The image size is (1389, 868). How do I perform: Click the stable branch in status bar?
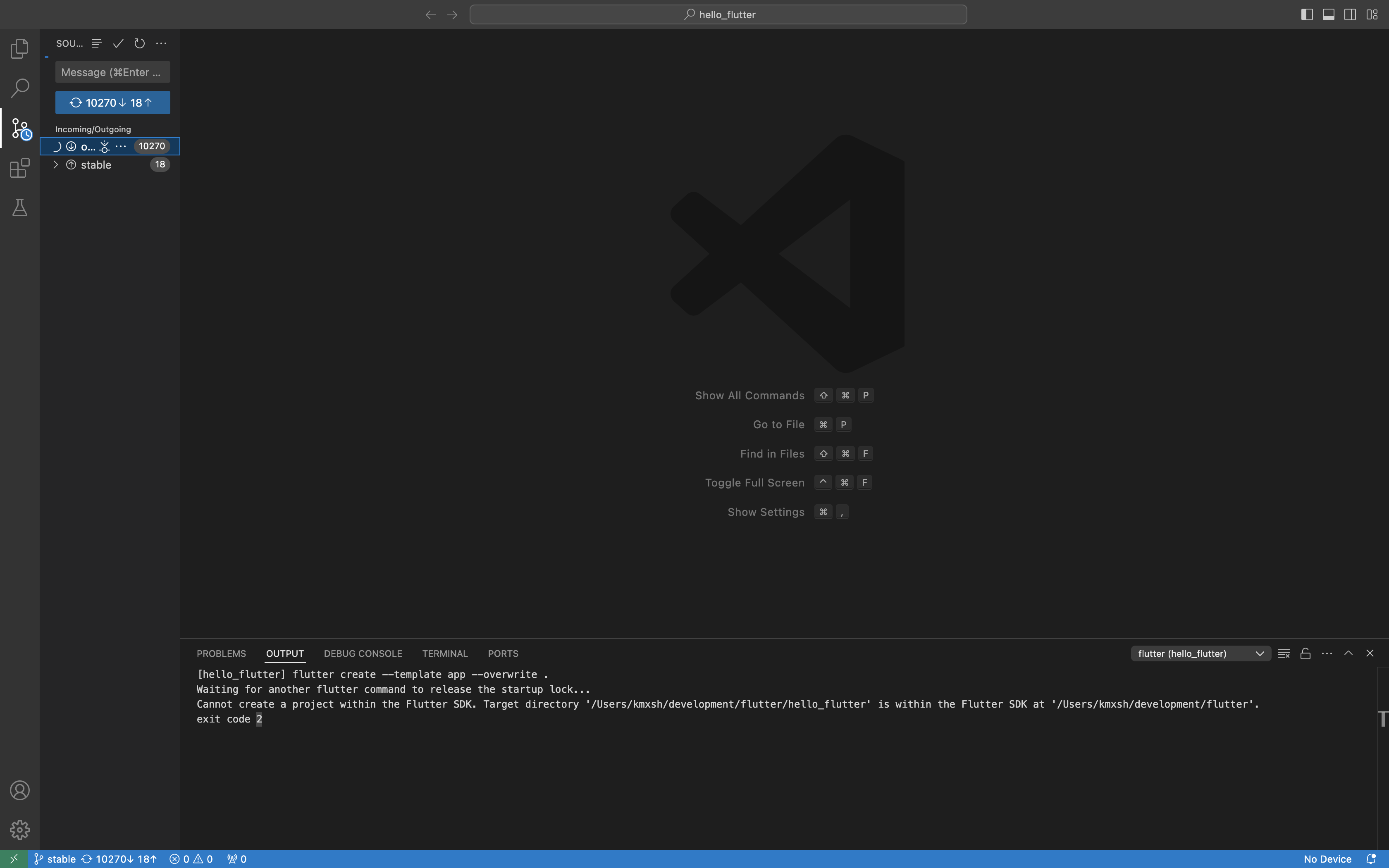point(55,859)
